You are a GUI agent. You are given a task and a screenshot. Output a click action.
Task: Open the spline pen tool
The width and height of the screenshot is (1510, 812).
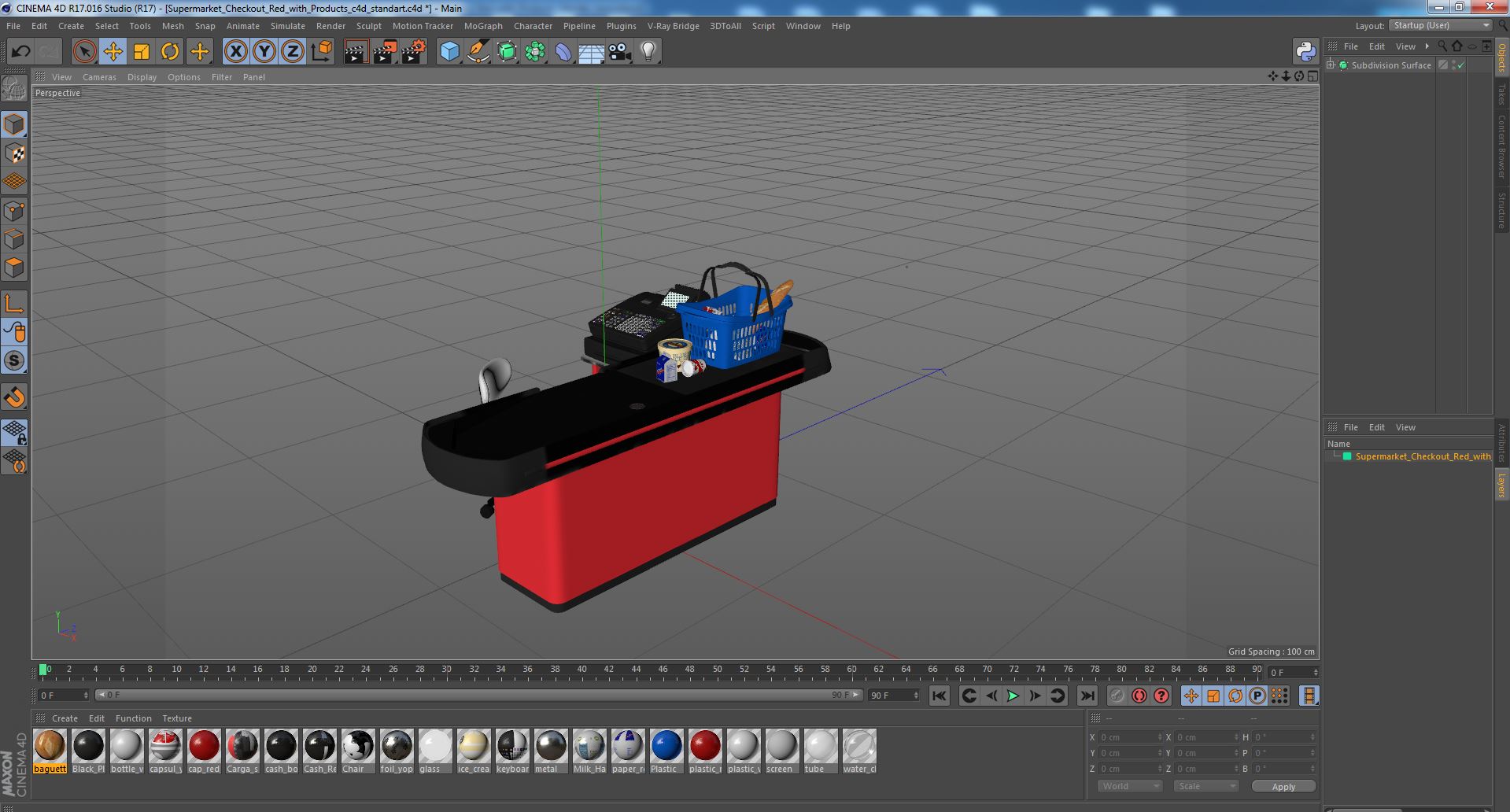478,52
